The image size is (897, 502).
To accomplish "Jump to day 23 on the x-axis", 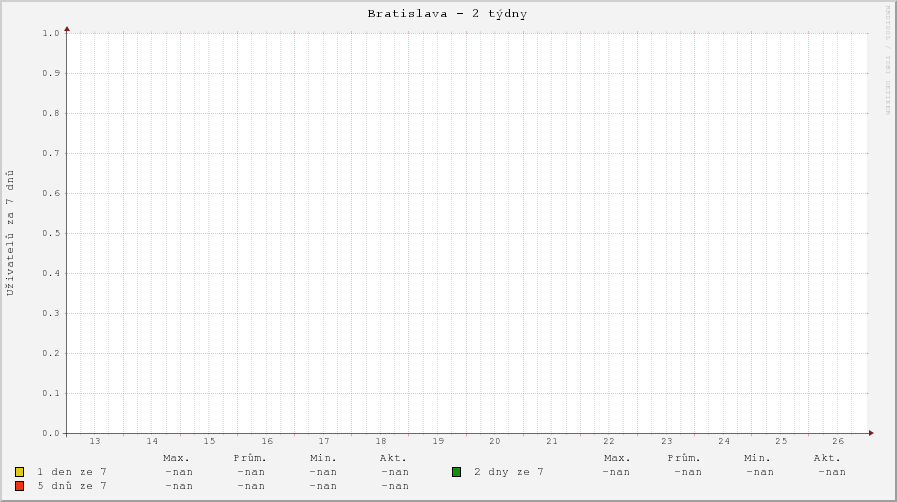I will pyautogui.click(x=667, y=441).
